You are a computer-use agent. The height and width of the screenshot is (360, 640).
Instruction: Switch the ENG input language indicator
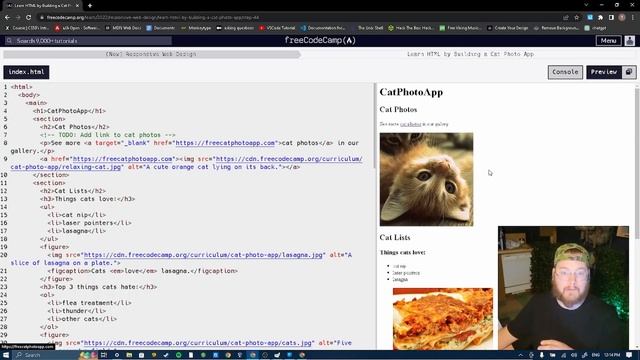tap(596, 355)
